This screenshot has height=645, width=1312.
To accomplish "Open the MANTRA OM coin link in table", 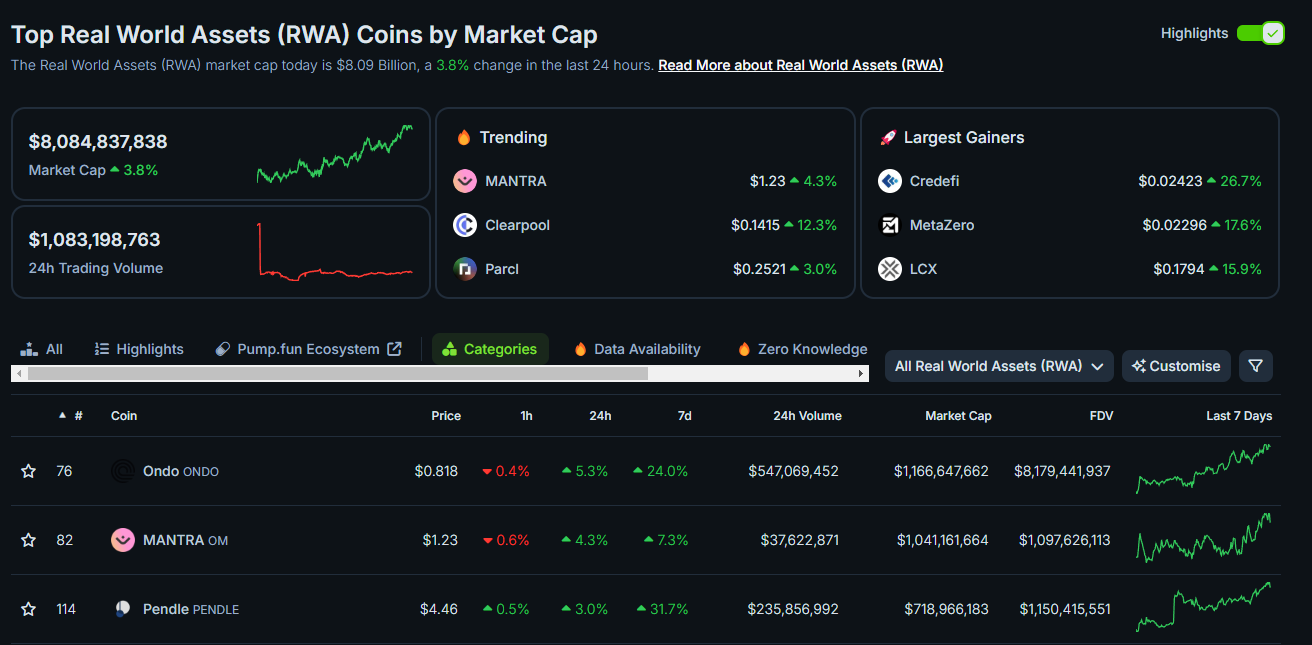I will pyautogui.click(x=185, y=540).
